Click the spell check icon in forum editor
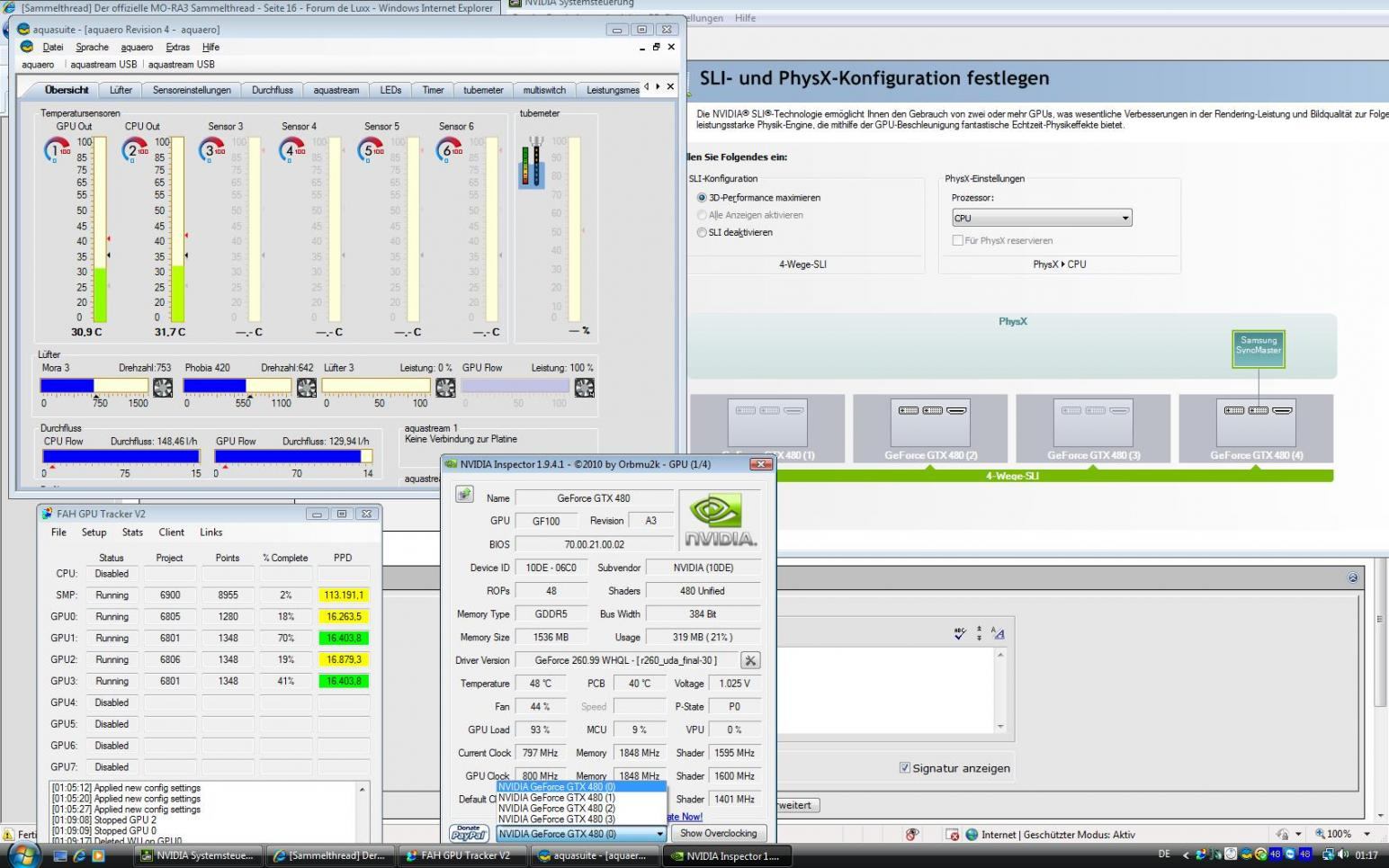Viewport: 1389px width, 868px height. pos(960,633)
